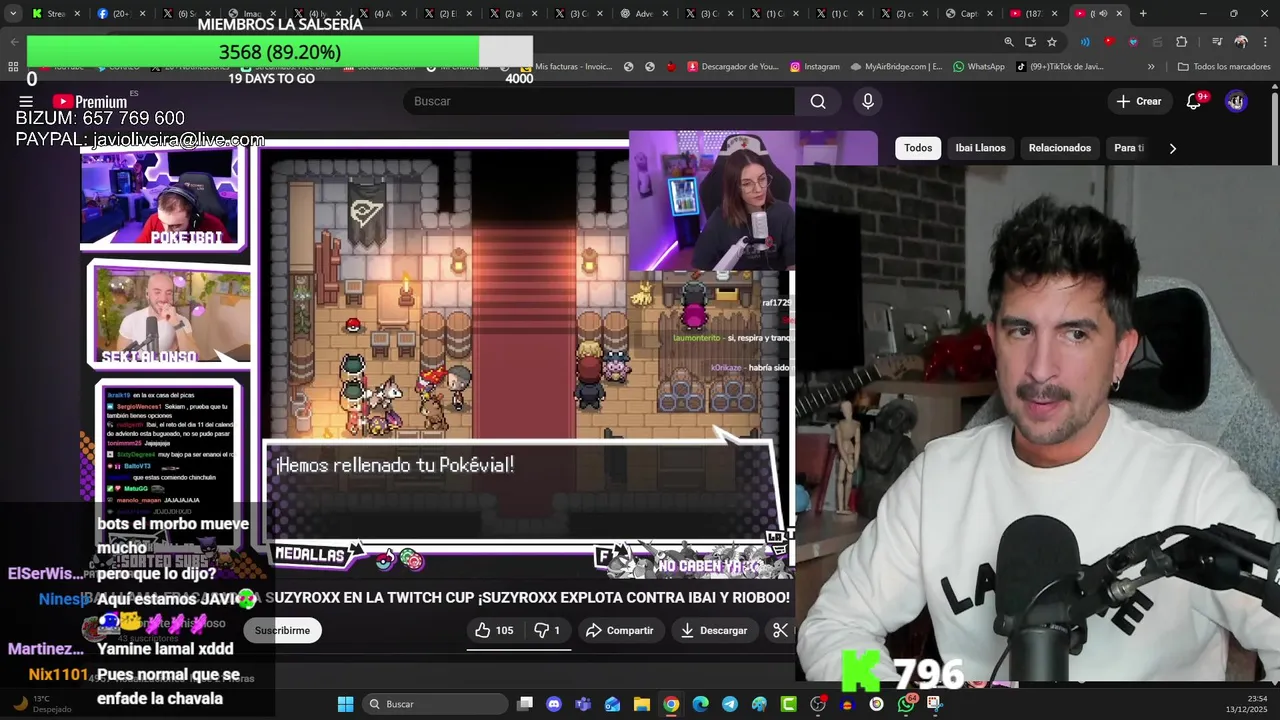Screen dimensions: 1280x720
Task: Open YouTube notifications bell
Action: 1193,101
